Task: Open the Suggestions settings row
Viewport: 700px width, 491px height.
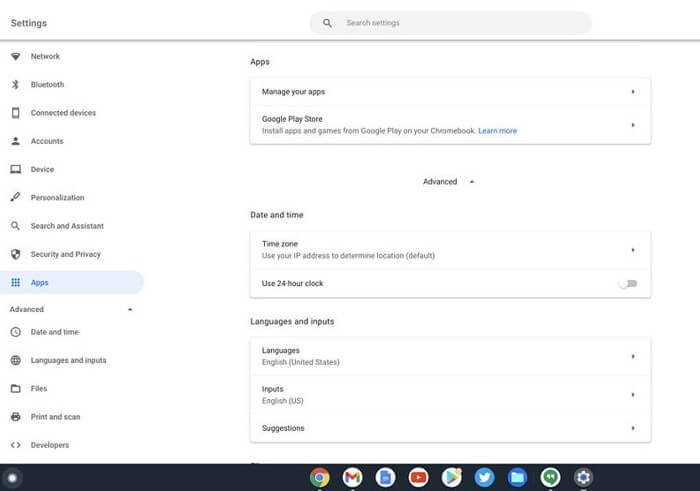Action: pos(450,428)
